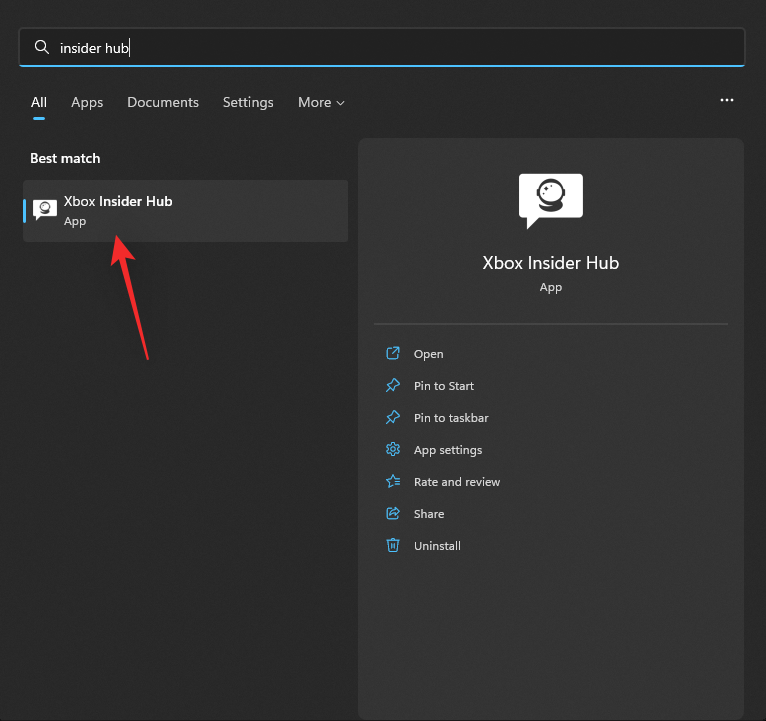766x721 pixels.
Task: Click the Xbox Insider Hub result icon
Action: coord(45,210)
